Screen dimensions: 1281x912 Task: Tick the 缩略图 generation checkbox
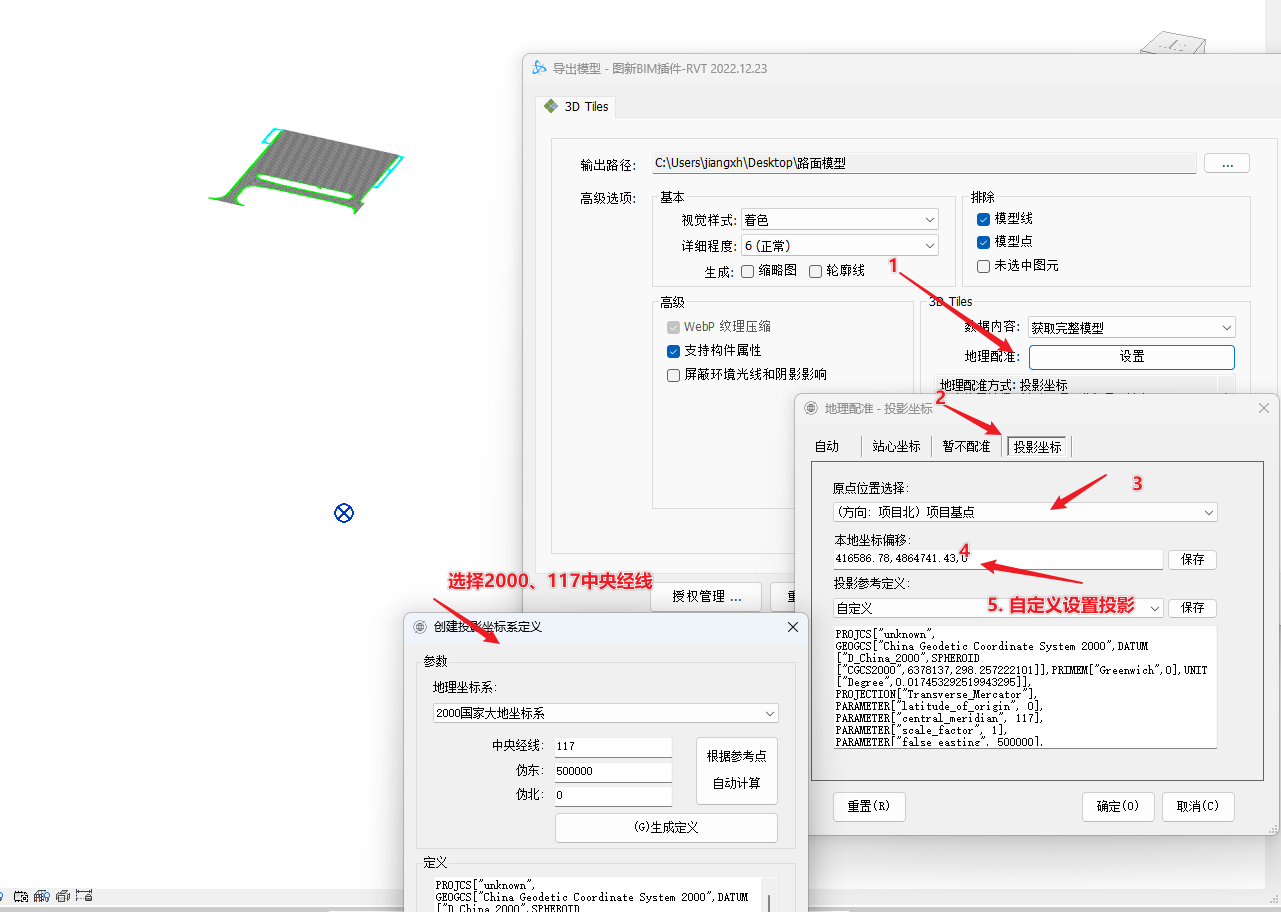pyautogui.click(x=747, y=271)
